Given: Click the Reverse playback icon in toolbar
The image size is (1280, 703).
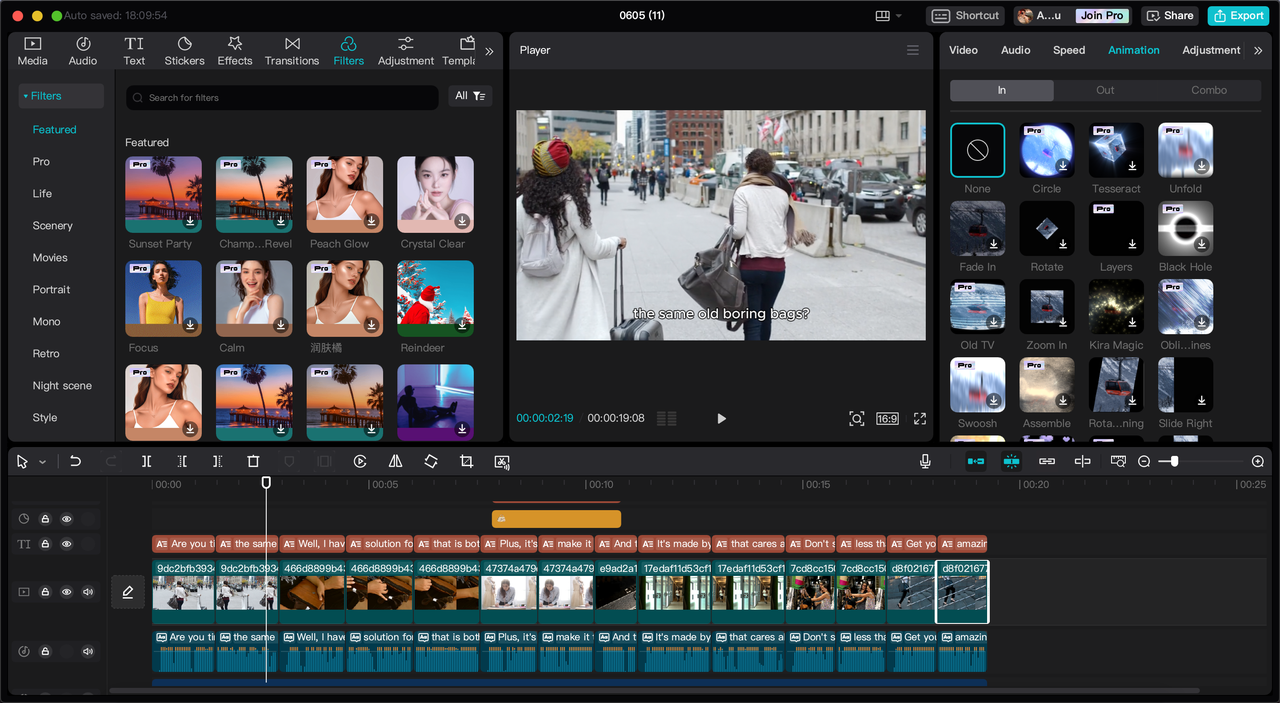Looking at the screenshot, I should 360,461.
